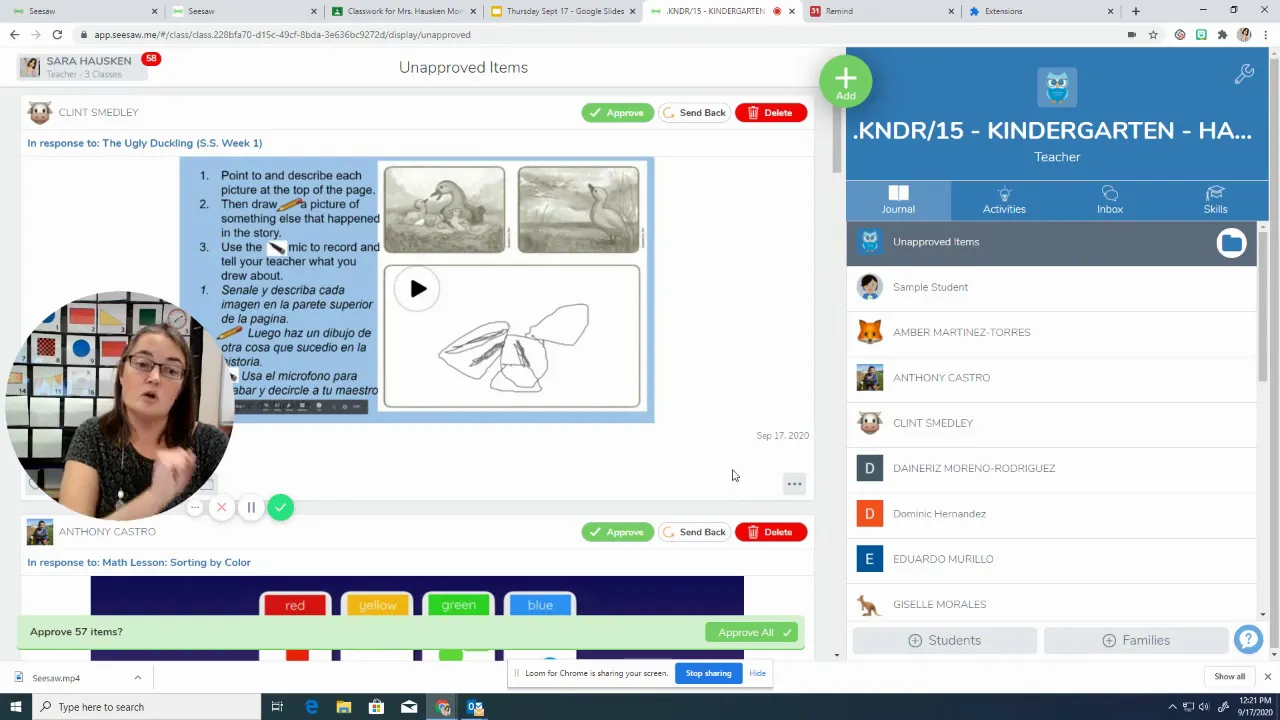Select Sample Student in the list
The width and height of the screenshot is (1280, 720).
point(1051,287)
